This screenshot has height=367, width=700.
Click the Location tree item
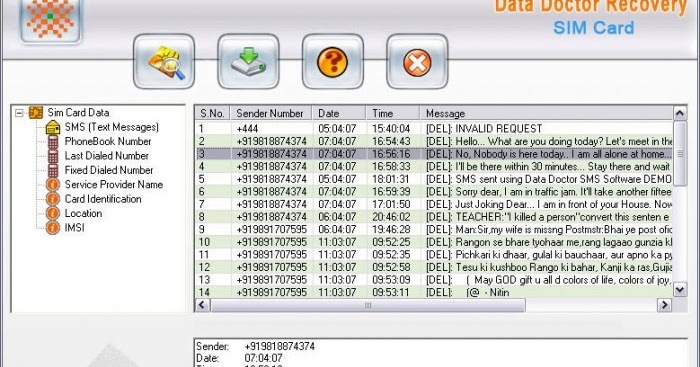[83, 213]
